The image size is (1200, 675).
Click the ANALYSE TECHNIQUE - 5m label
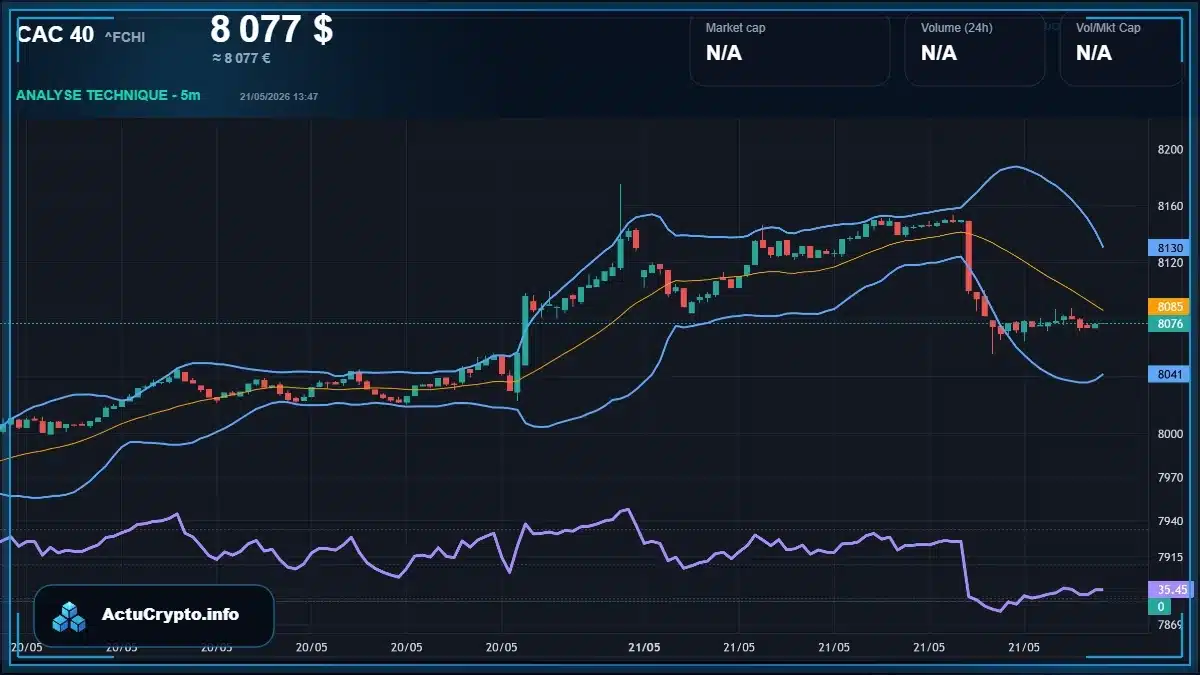pos(108,95)
